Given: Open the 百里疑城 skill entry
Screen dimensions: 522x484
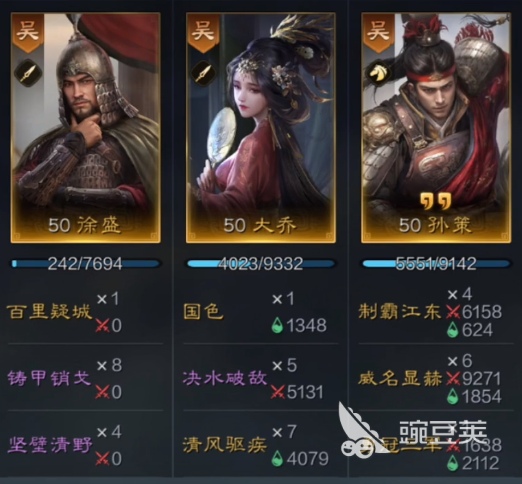Looking at the screenshot, I should pyautogui.click(x=49, y=312).
